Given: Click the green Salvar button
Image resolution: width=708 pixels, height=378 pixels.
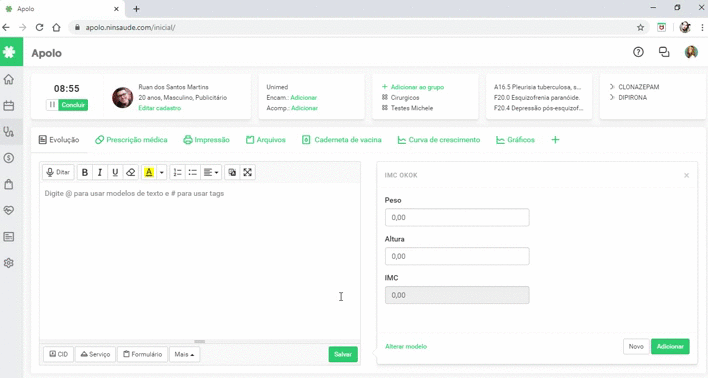Looking at the screenshot, I should 343,355.
